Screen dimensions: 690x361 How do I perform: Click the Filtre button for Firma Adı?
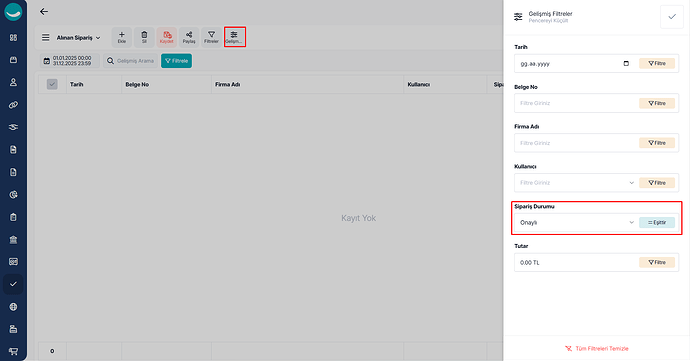pos(657,143)
